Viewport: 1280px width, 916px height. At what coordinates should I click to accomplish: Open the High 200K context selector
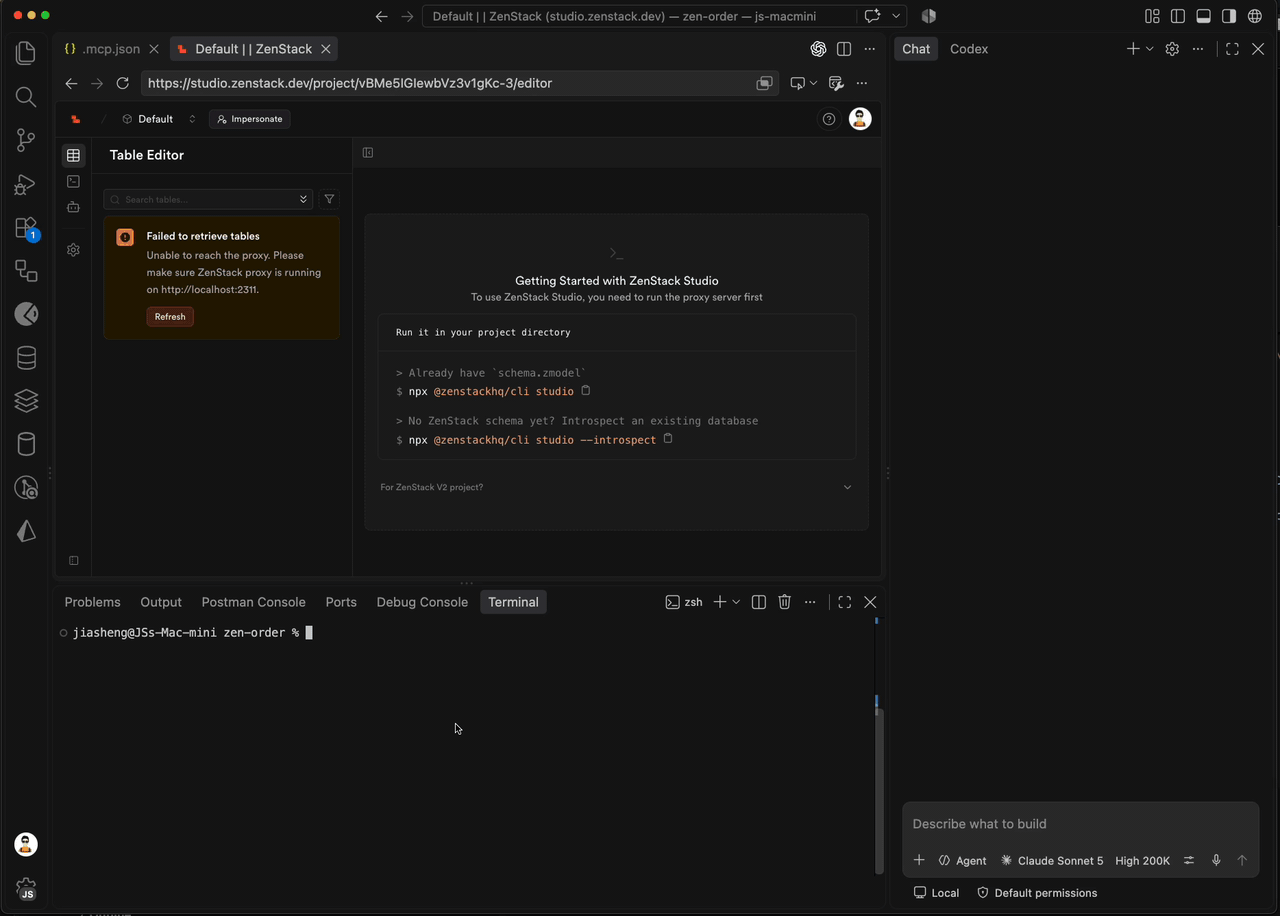pos(1143,860)
